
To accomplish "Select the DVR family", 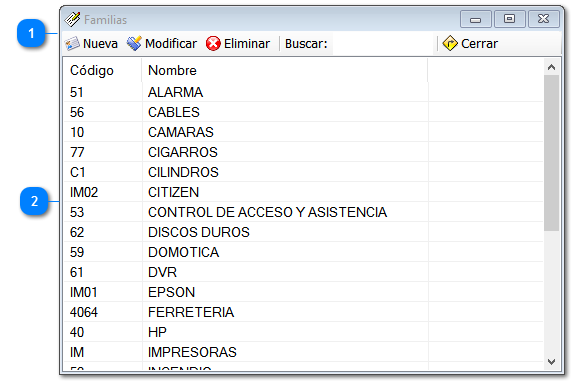I will pos(303,272).
